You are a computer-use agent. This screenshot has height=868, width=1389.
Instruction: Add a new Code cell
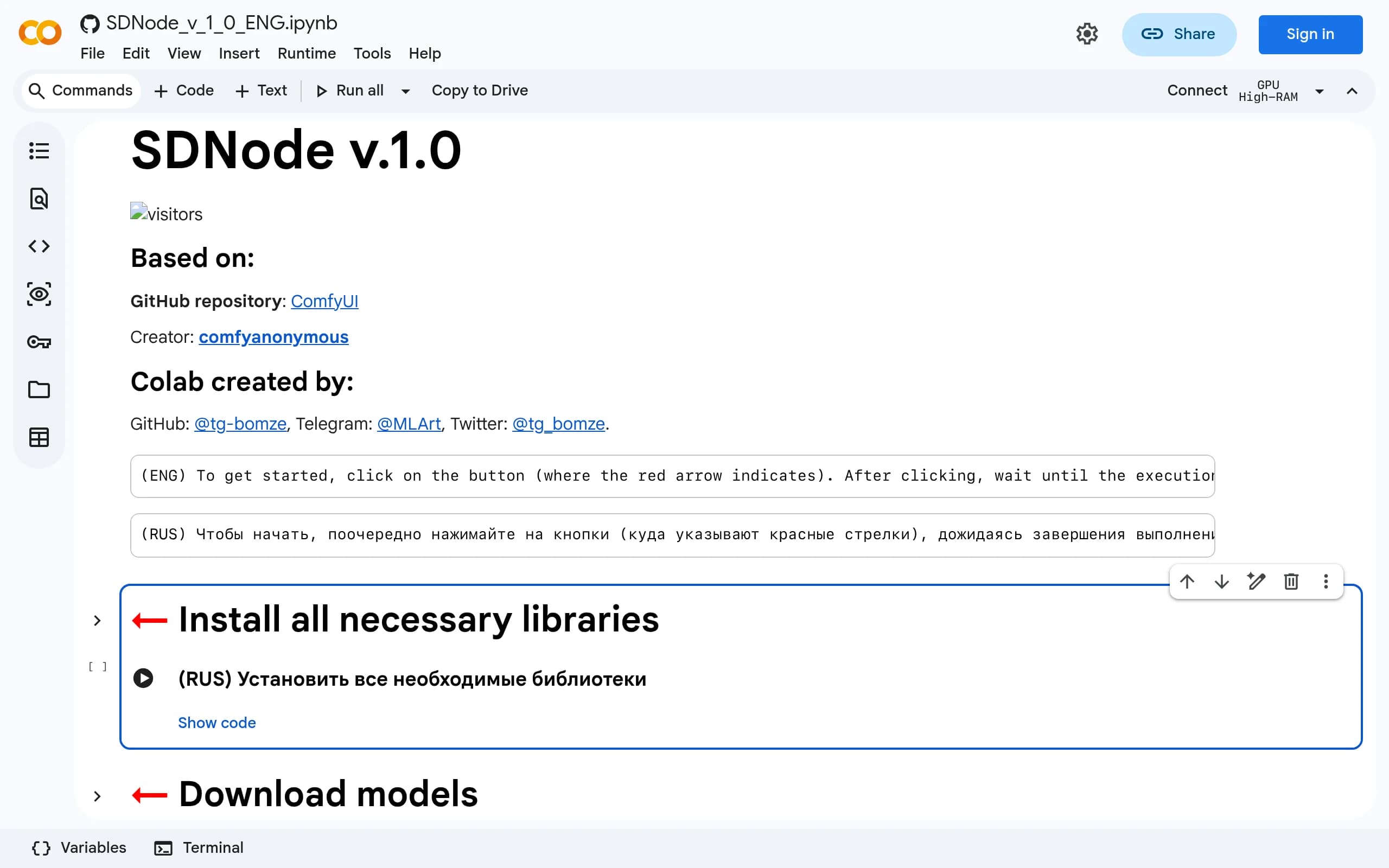[x=184, y=91]
